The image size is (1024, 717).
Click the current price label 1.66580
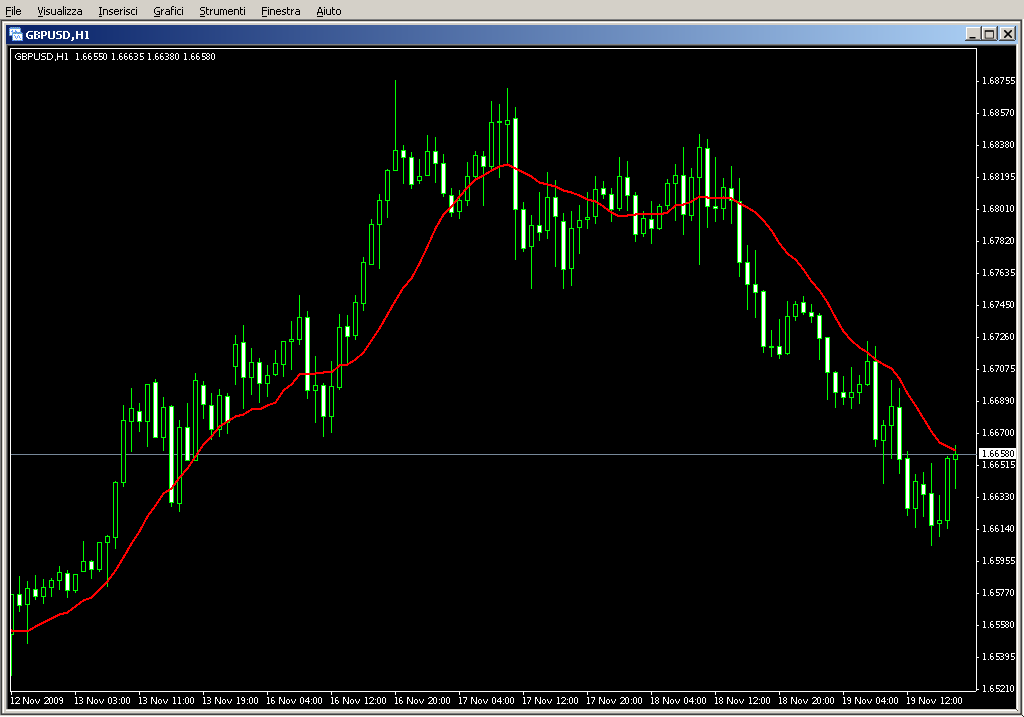point(998,453)
